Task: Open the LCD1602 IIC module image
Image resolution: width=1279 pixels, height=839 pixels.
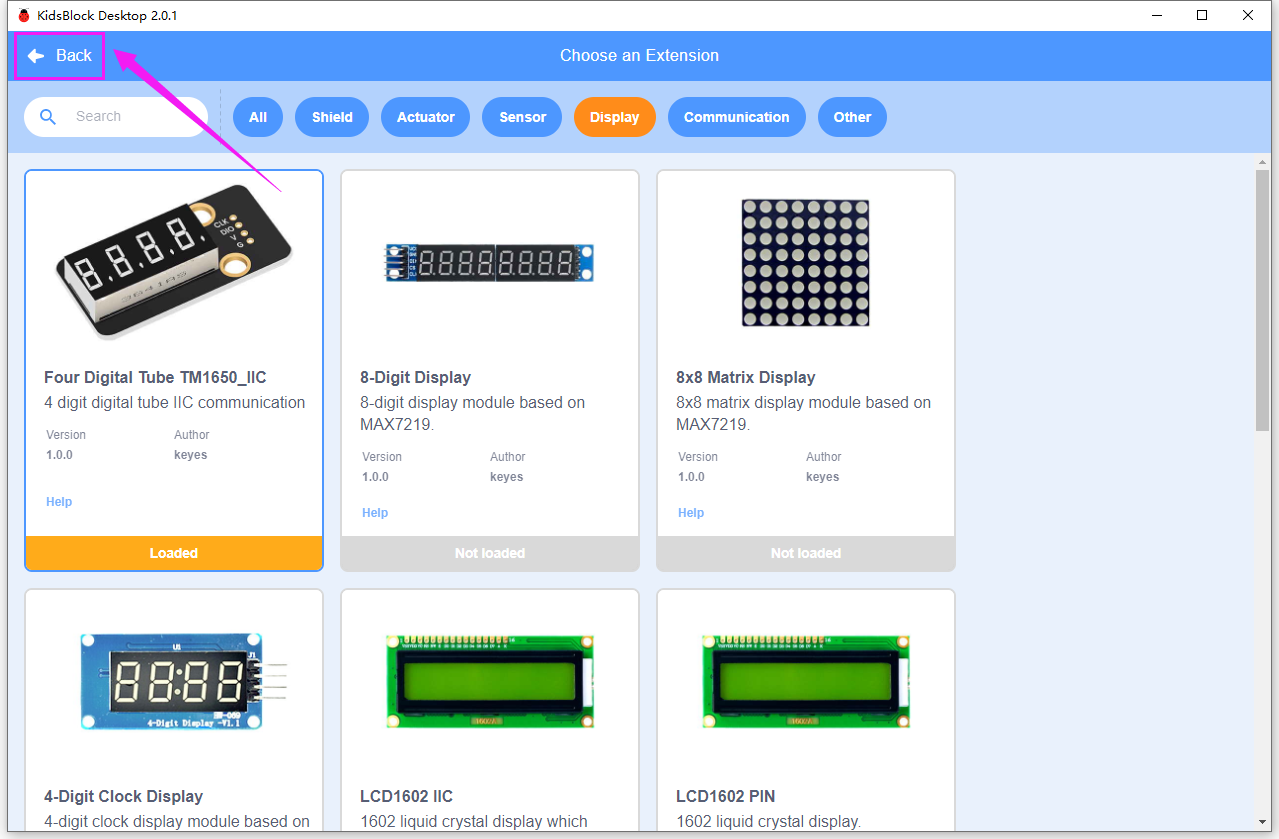Action: click(490, 682)
